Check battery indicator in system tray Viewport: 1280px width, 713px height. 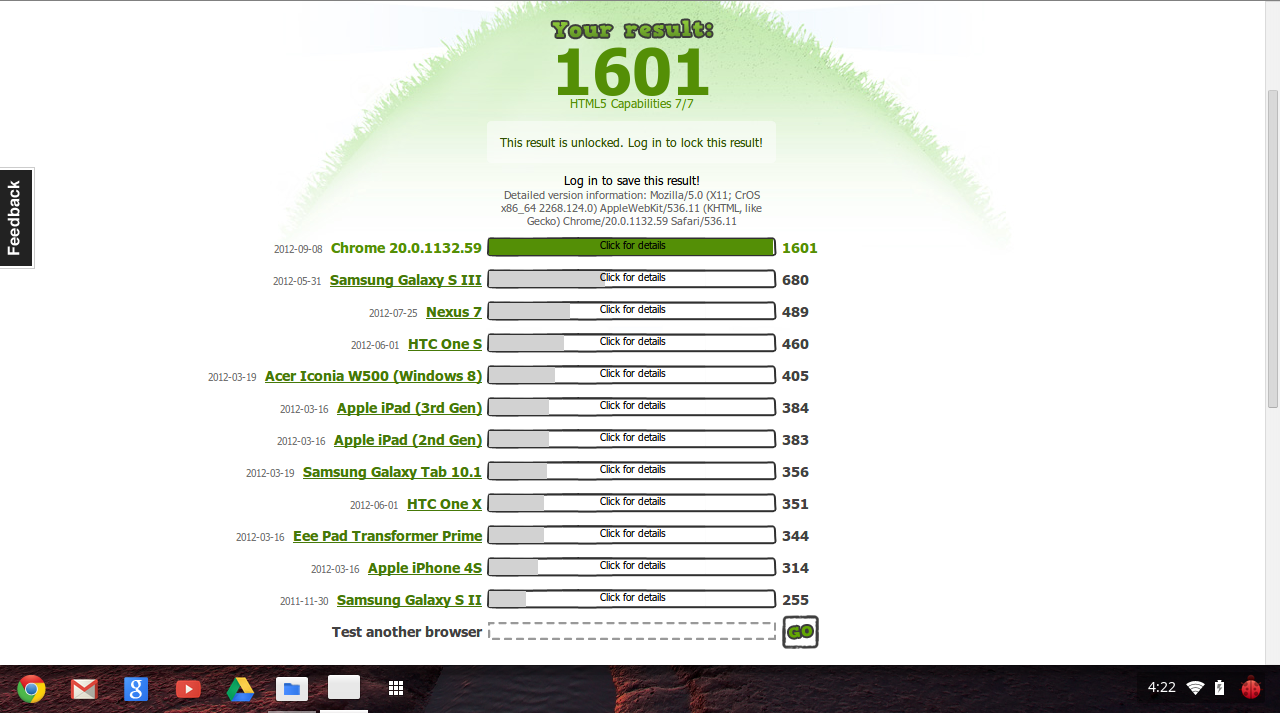tap(1219, 688)
